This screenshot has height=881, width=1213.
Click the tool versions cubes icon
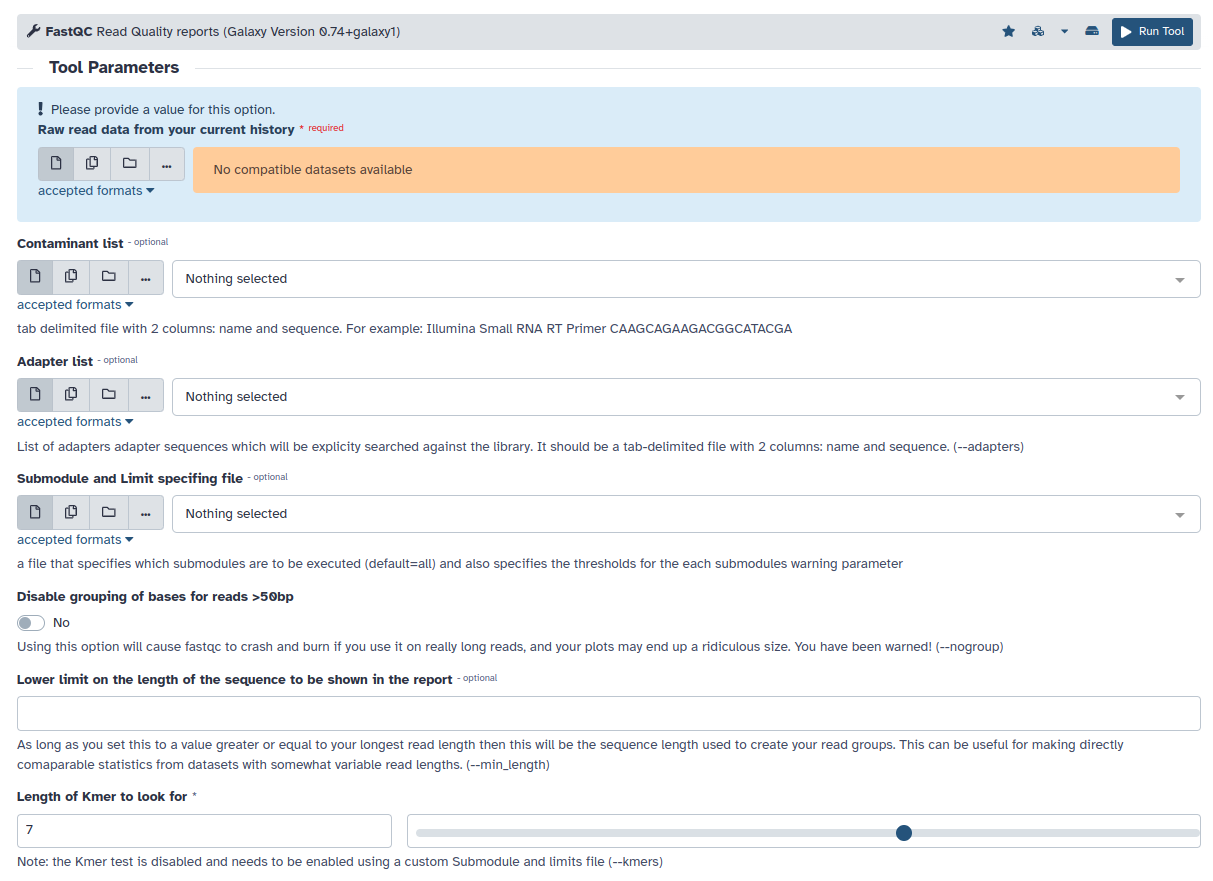[1038, 32]
